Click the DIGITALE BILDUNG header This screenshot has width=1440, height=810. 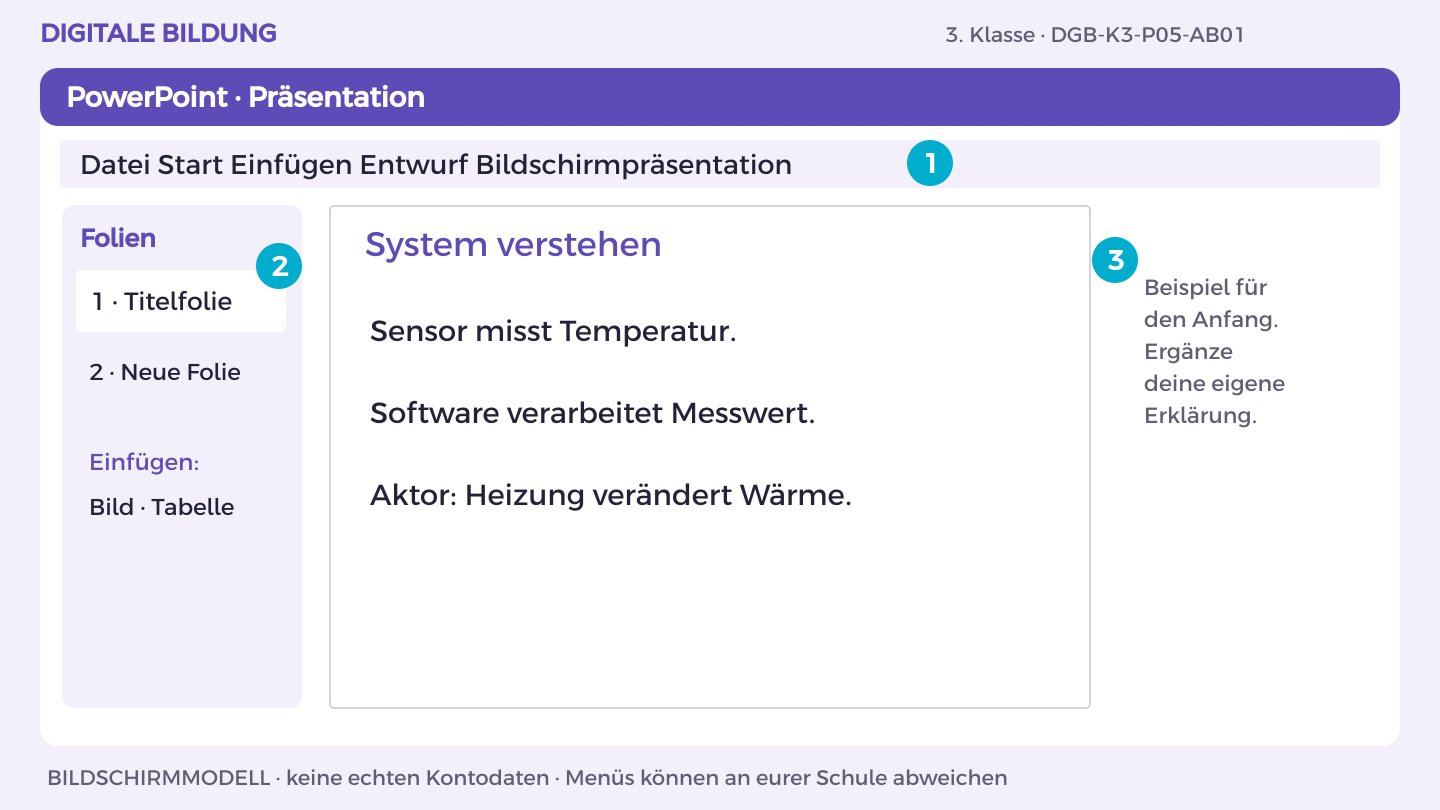(159, 33)
